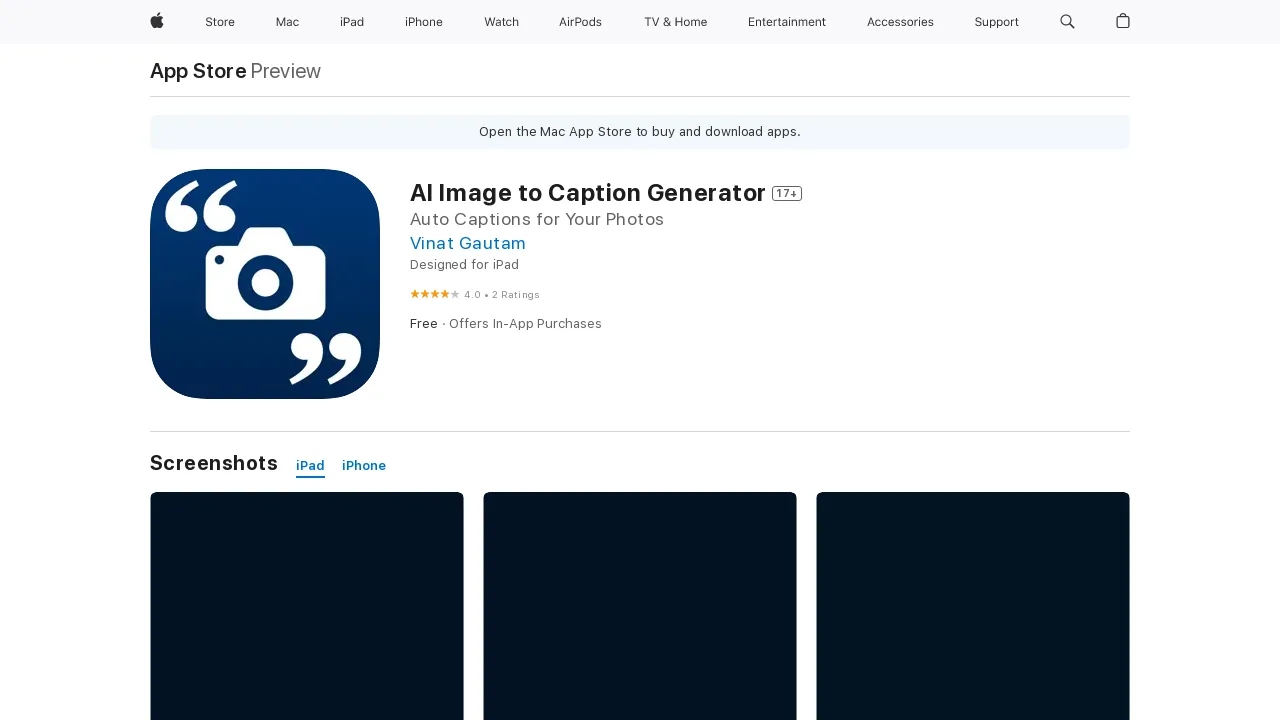Open the AirPods menu item

tap(580, 22)
